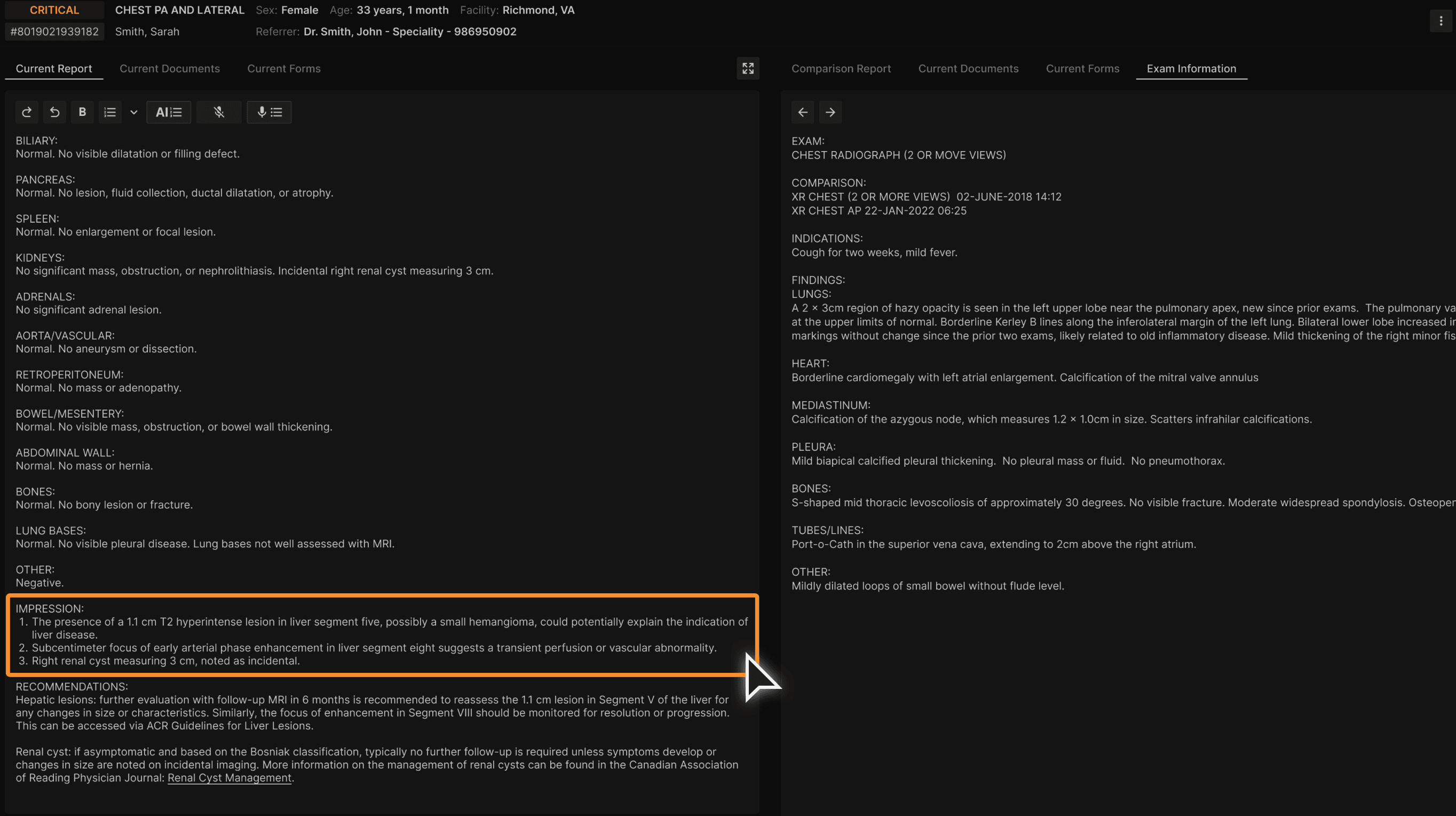Go to previous exam with left arrow
1456x816 pixels.
coord(802,112)
